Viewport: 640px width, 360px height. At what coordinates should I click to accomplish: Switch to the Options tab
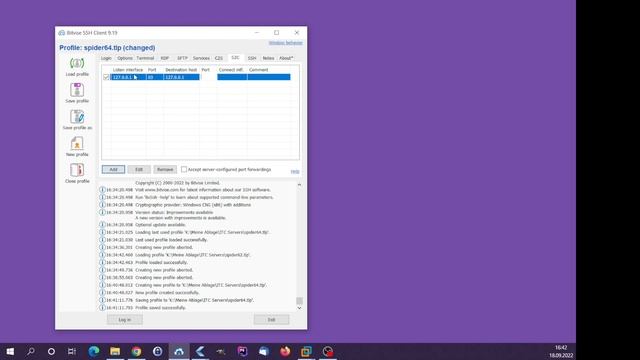125,58
